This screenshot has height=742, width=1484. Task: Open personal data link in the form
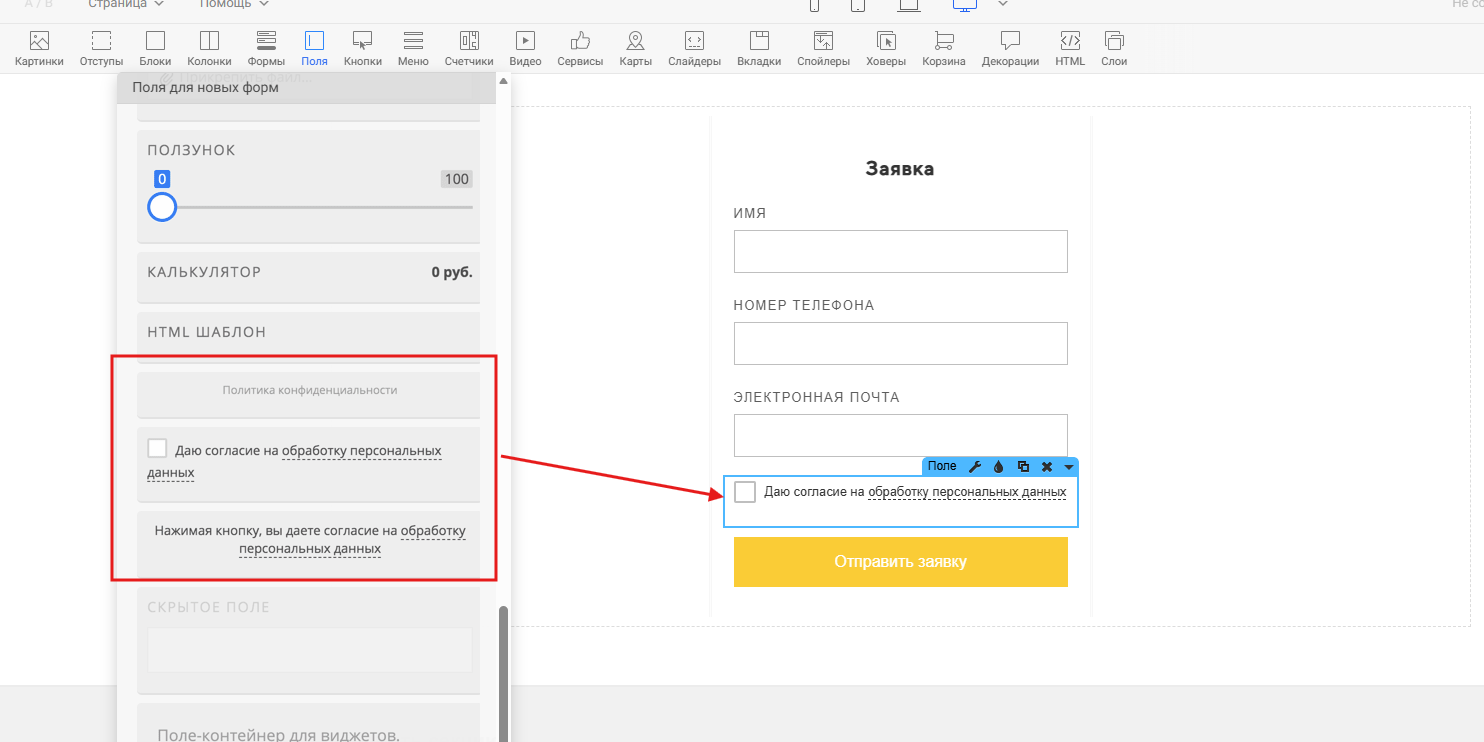click(x=967, y=492)
